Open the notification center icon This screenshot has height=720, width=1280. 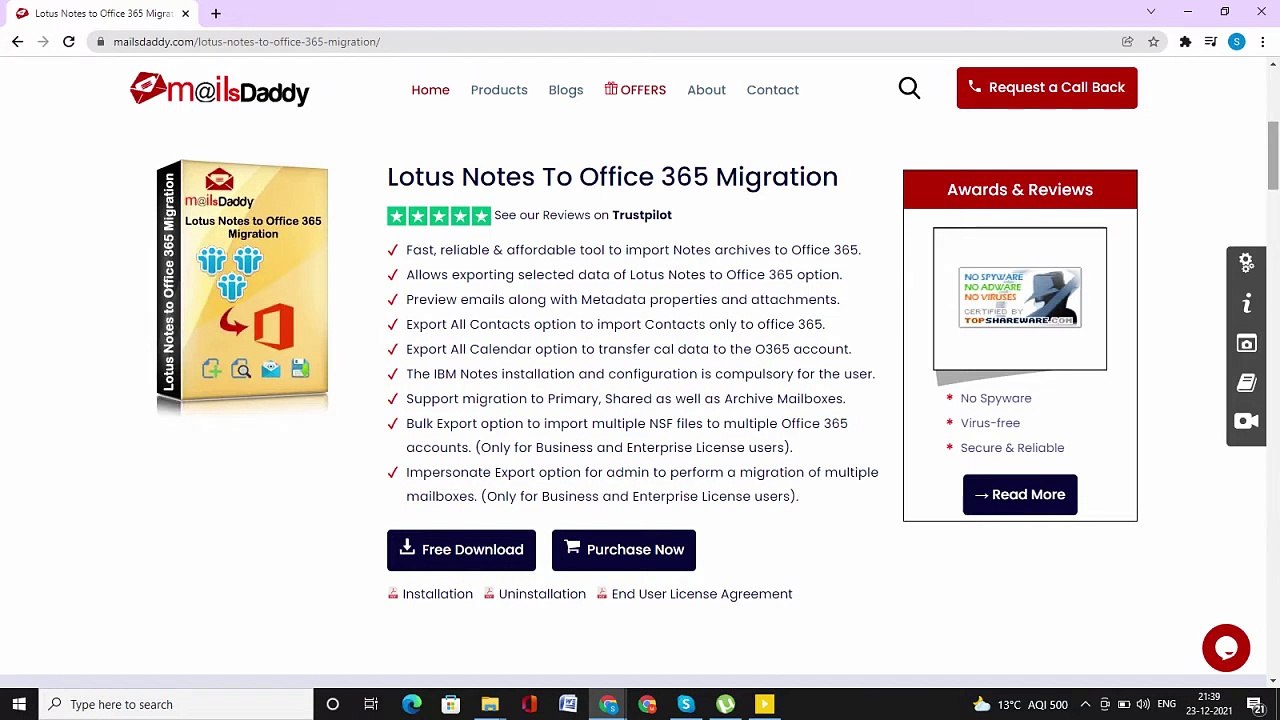[x=1256, y=704]
